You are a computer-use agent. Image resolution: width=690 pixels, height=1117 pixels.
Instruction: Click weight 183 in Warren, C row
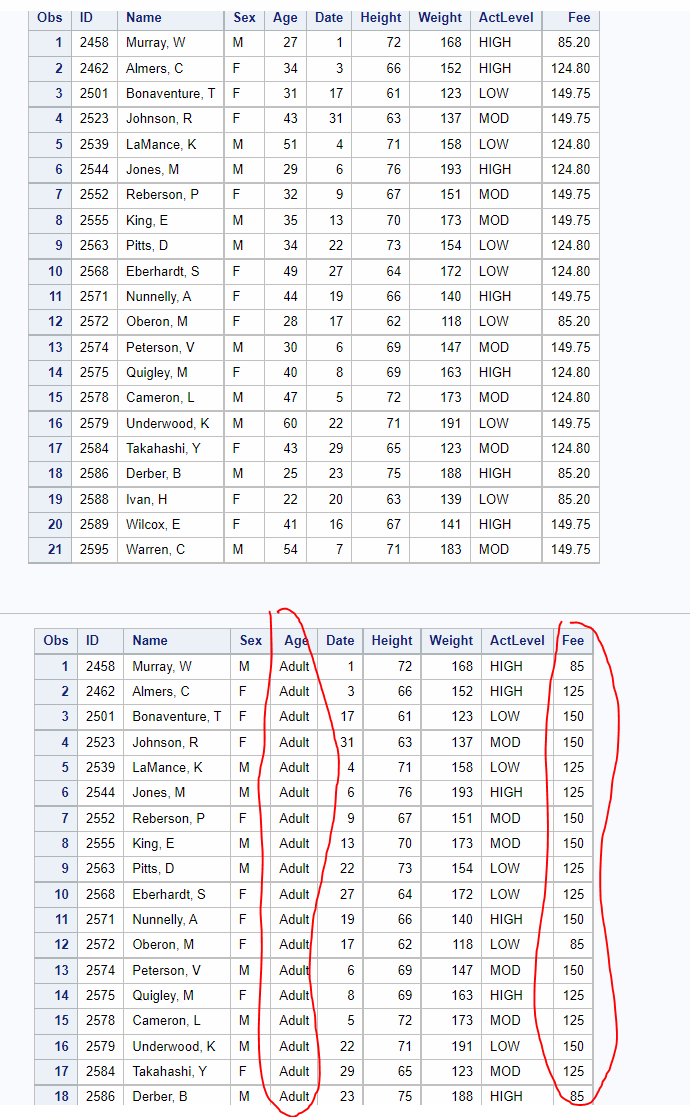pos(450,549)
